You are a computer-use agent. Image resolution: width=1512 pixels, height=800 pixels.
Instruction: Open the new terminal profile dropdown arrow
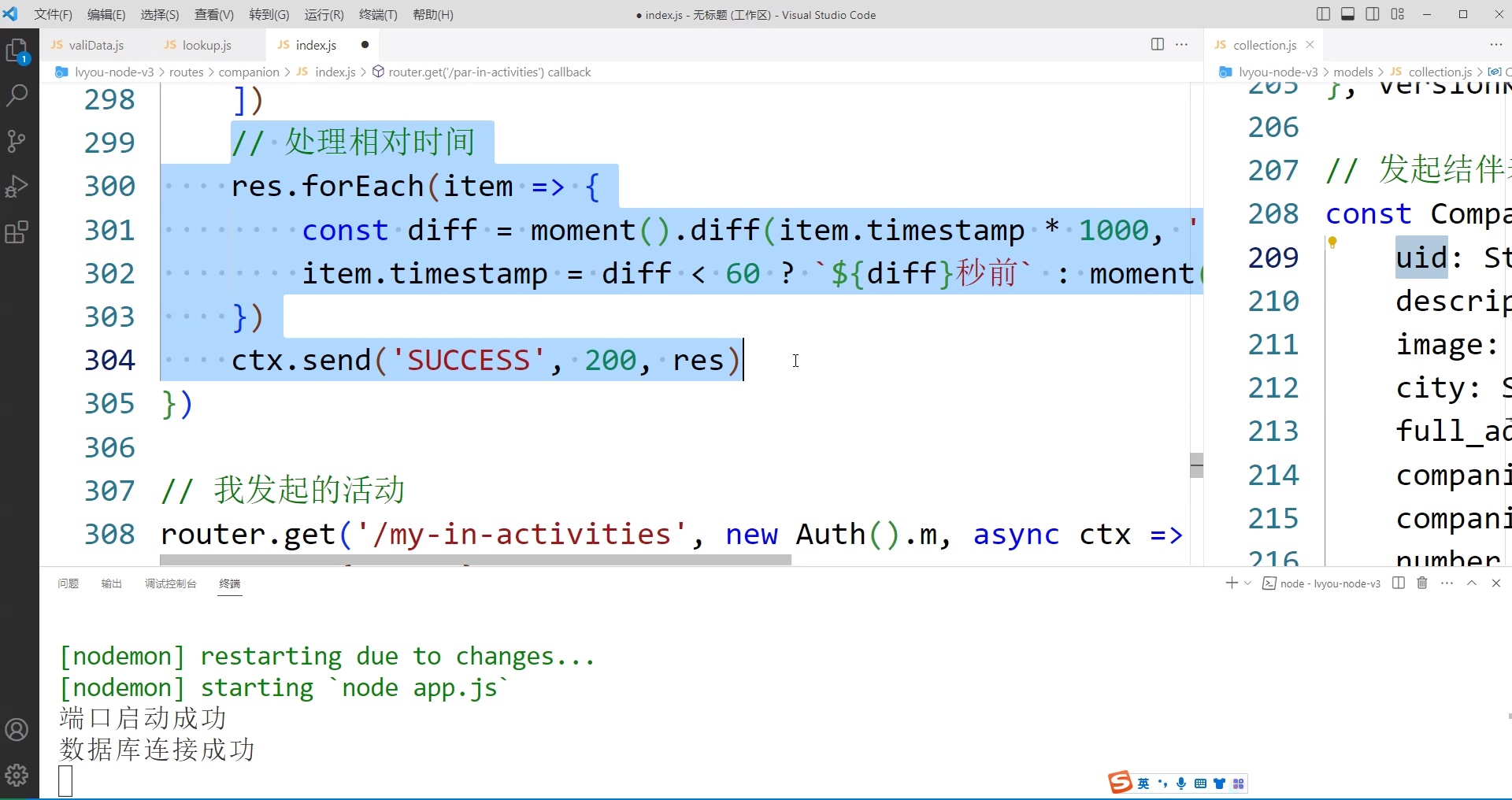1247,583
